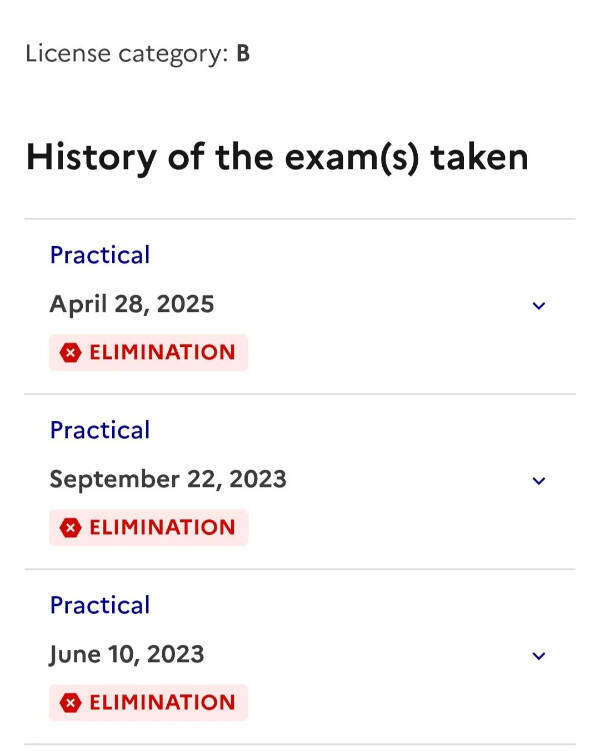Click the ELIMINATION badge text for April 28, 2025

(162, 352)
